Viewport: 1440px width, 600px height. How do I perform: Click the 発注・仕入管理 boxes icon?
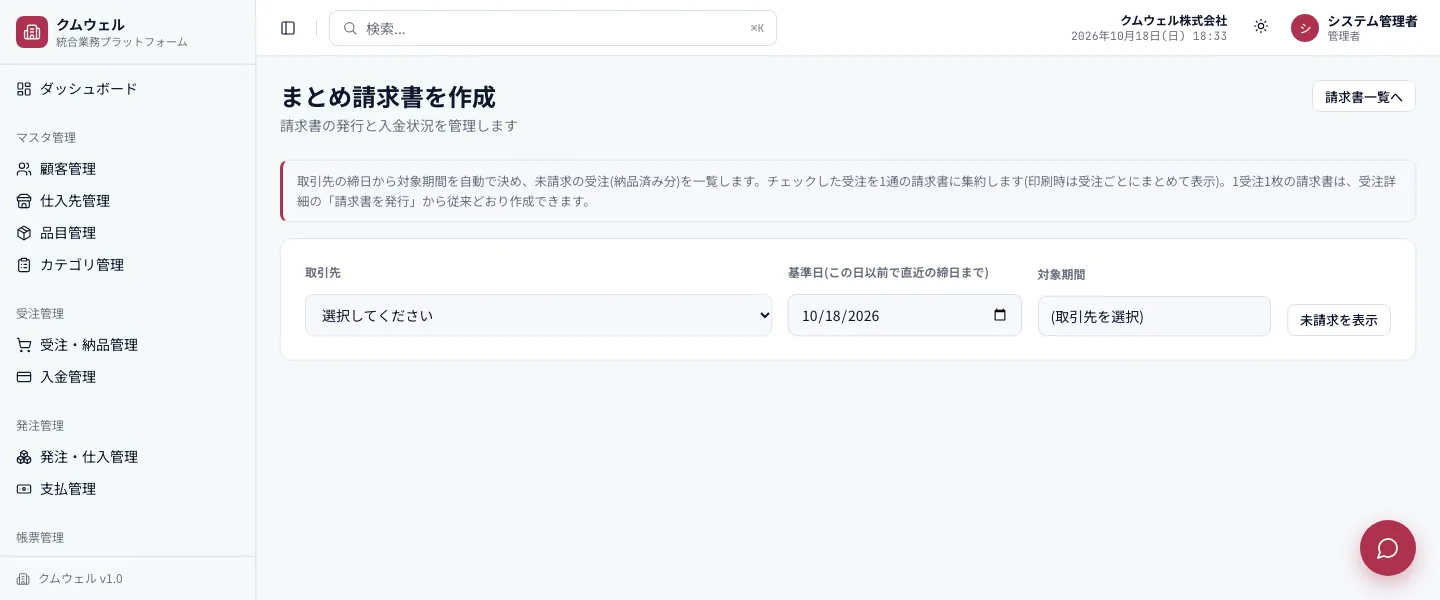coord(24,457)
